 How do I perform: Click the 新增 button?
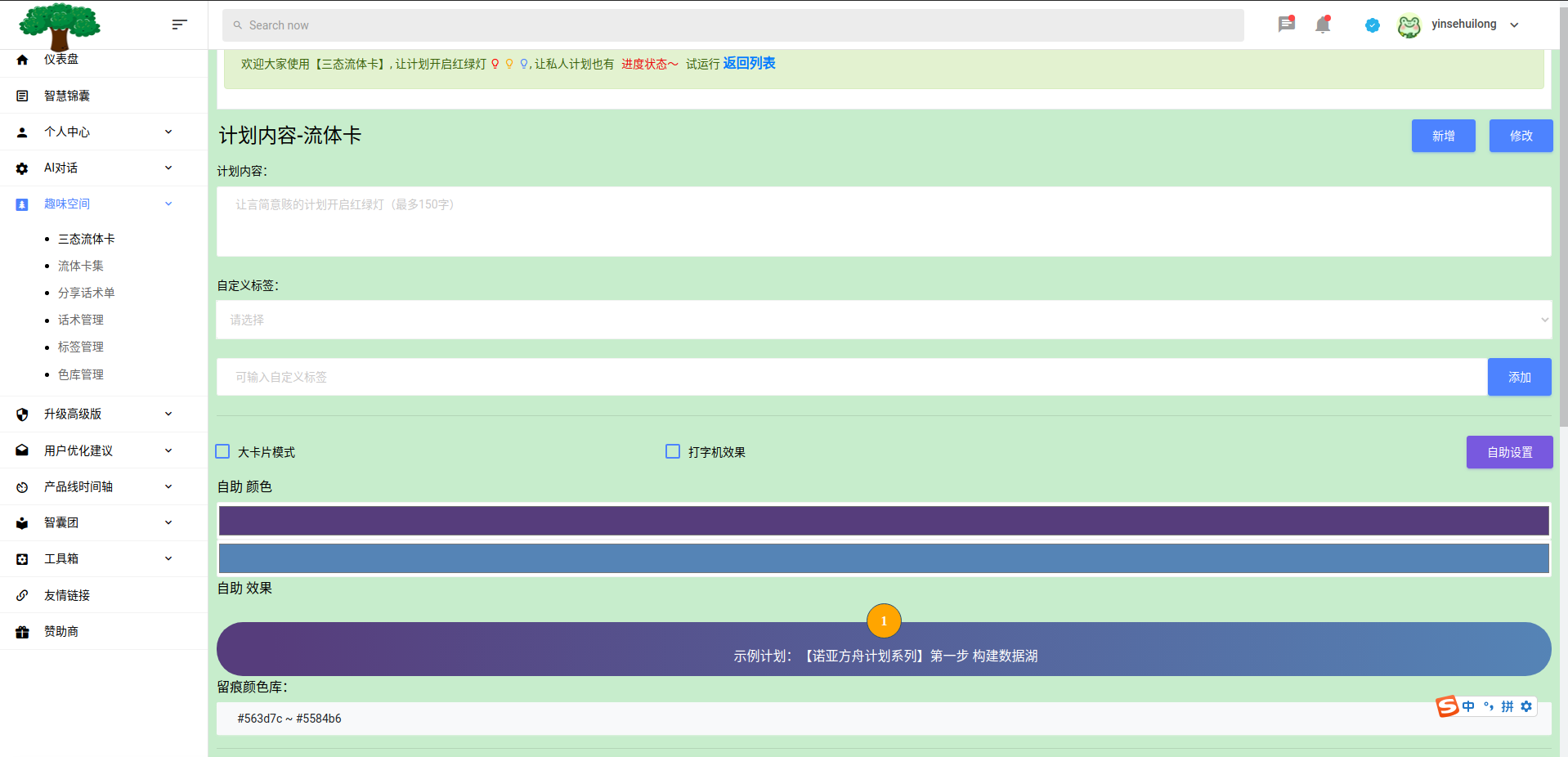1444,136
